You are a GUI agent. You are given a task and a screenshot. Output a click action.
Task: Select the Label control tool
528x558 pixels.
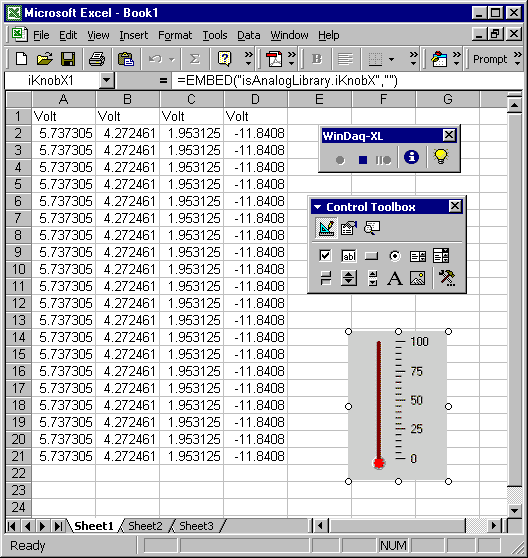point(395,278)
